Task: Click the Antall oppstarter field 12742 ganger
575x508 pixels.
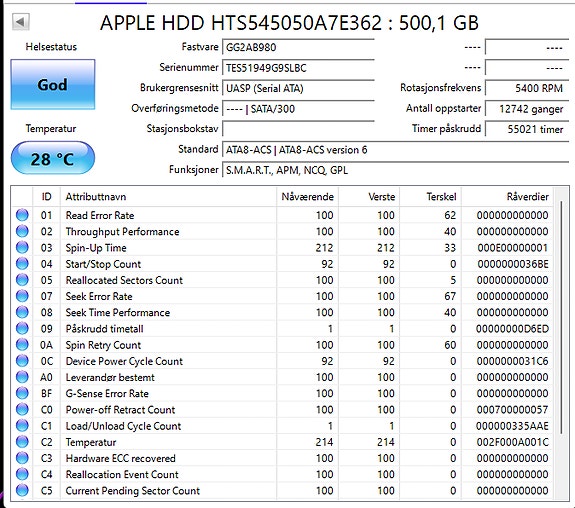Action: (x=527, y=109)
